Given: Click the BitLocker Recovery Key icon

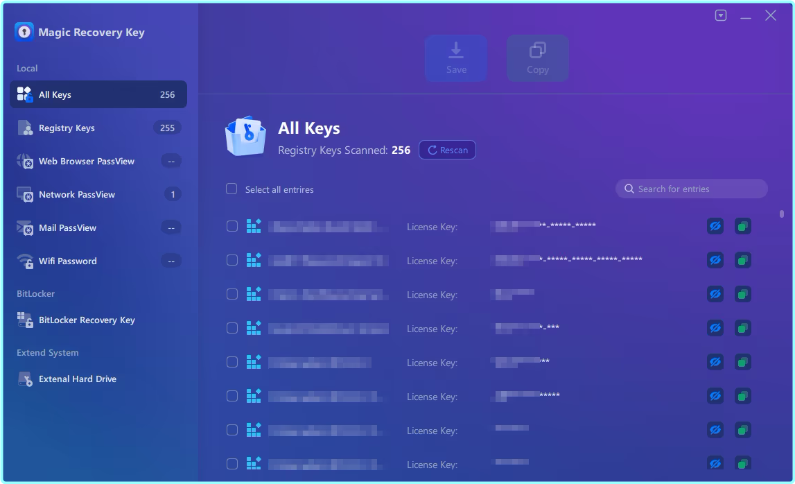Looking at the screenshot, I should [x=25, y=320].
